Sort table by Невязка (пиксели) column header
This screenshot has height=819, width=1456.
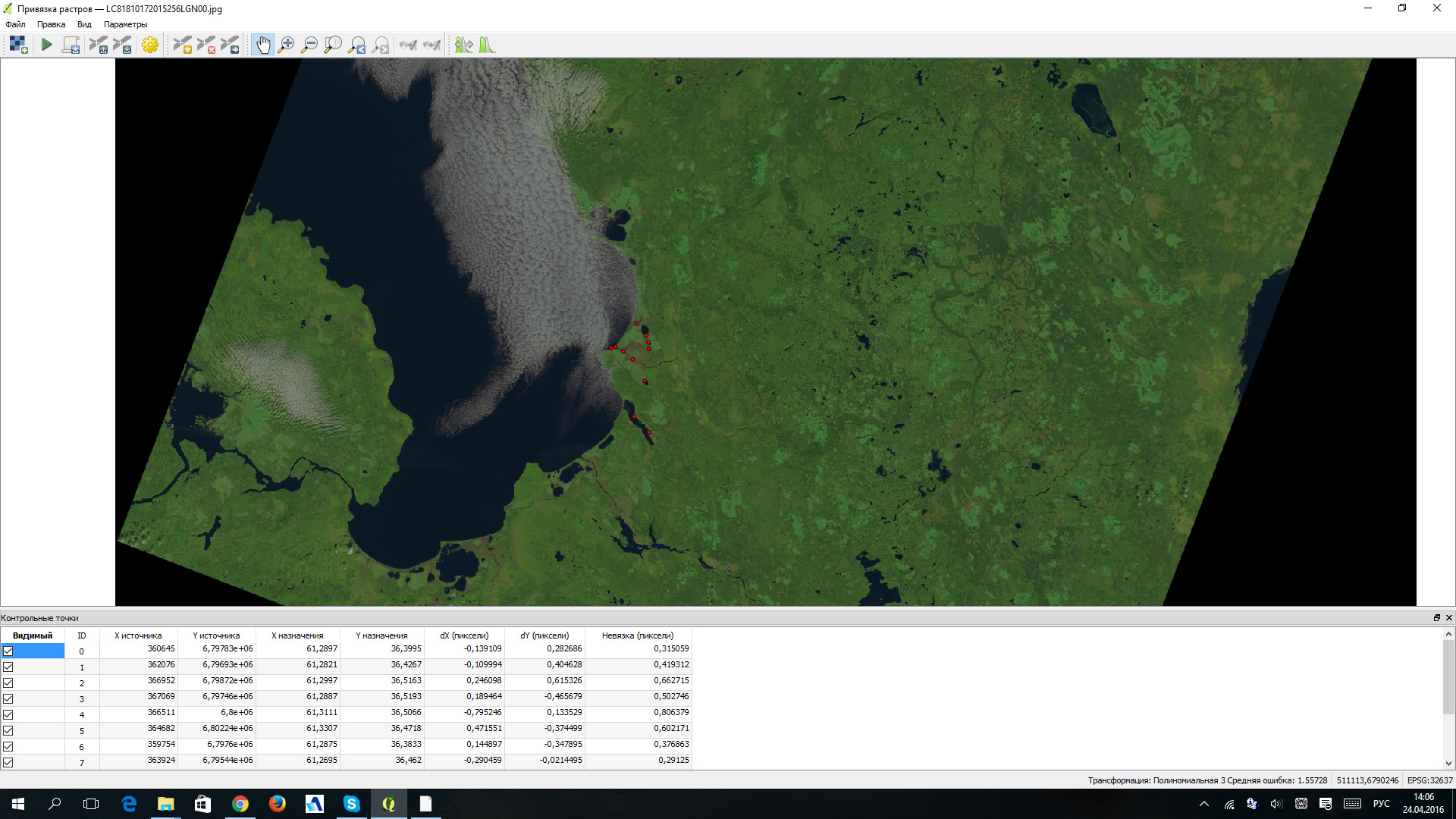click(x=637, y=635)
